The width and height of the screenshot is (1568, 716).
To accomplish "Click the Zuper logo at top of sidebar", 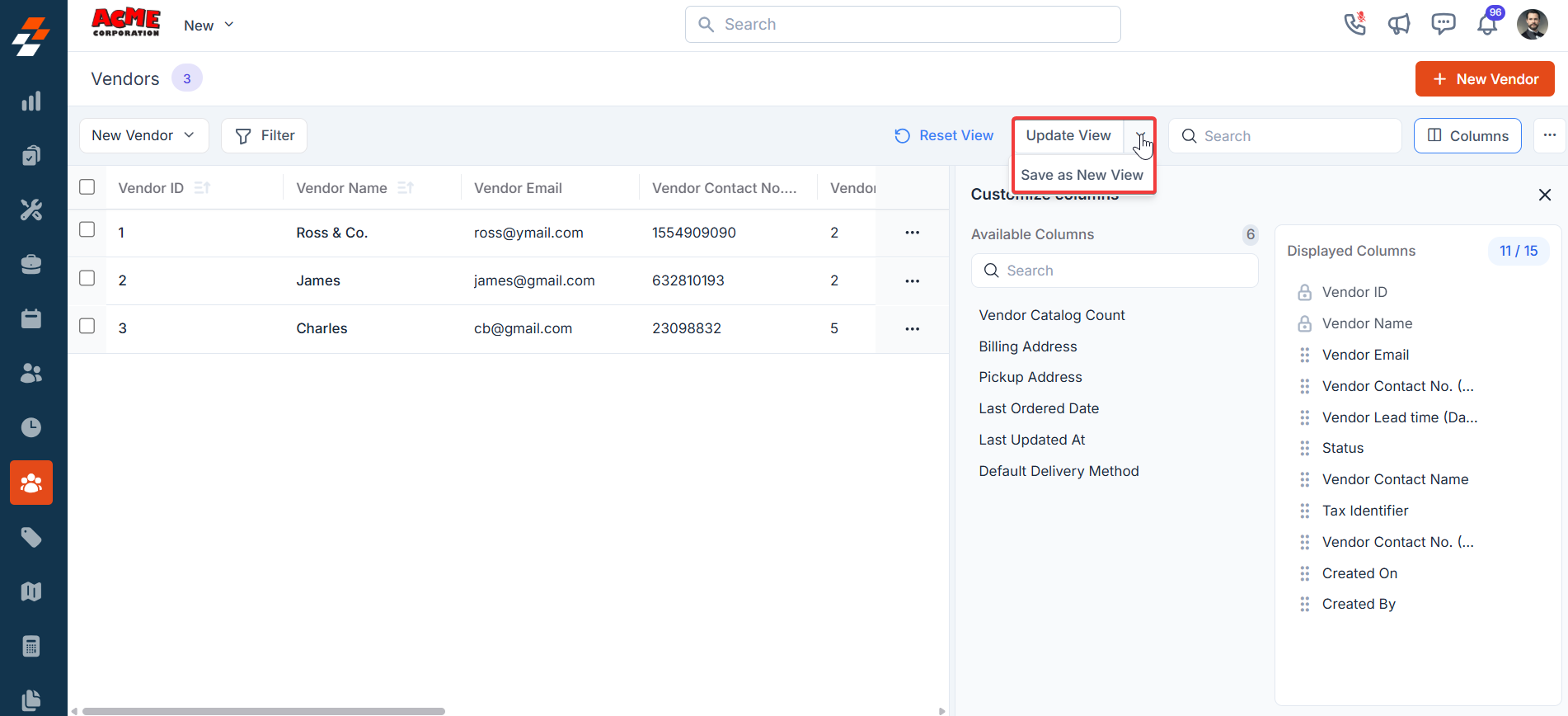I will click(31, 36).
